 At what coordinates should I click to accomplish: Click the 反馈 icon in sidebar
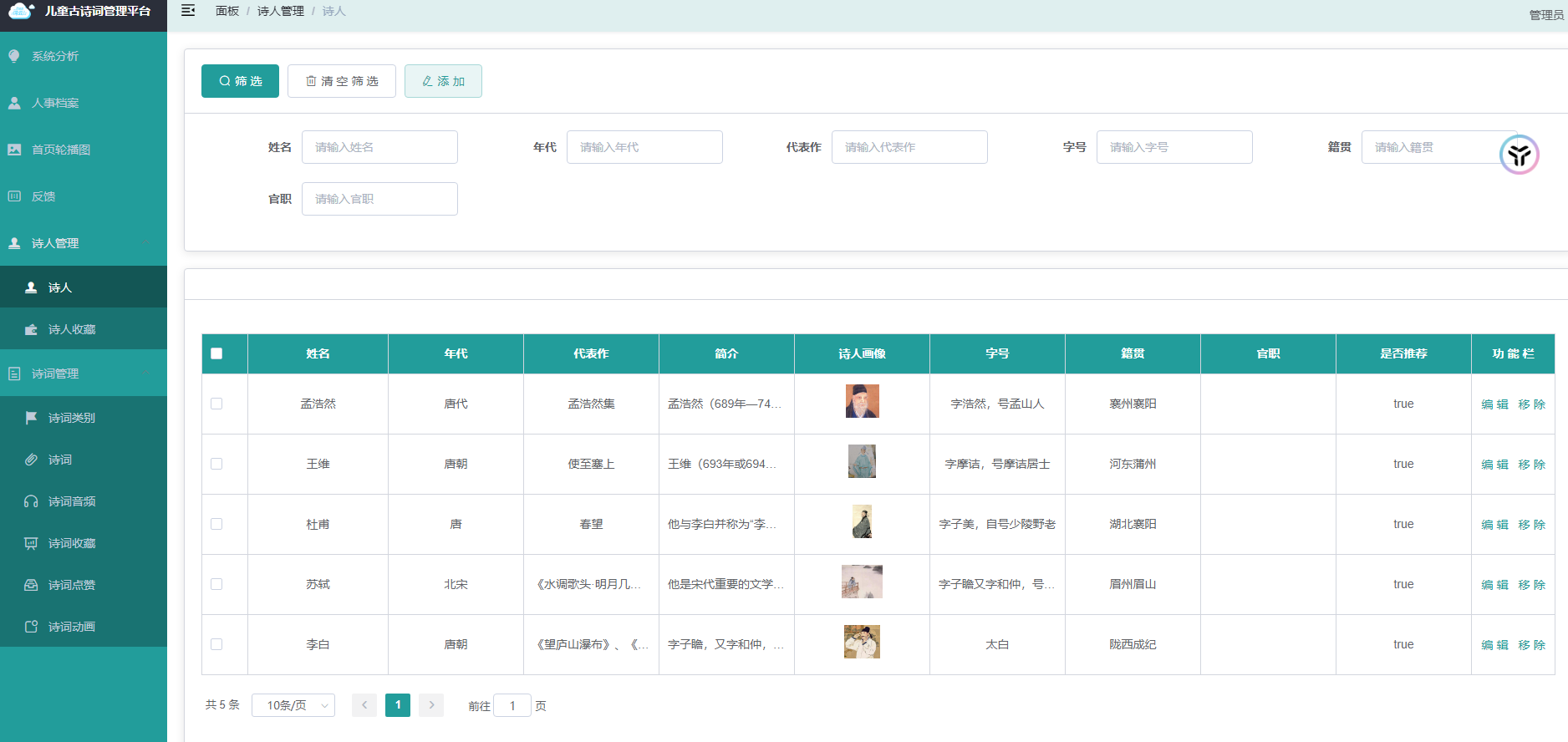coord(14,196)
